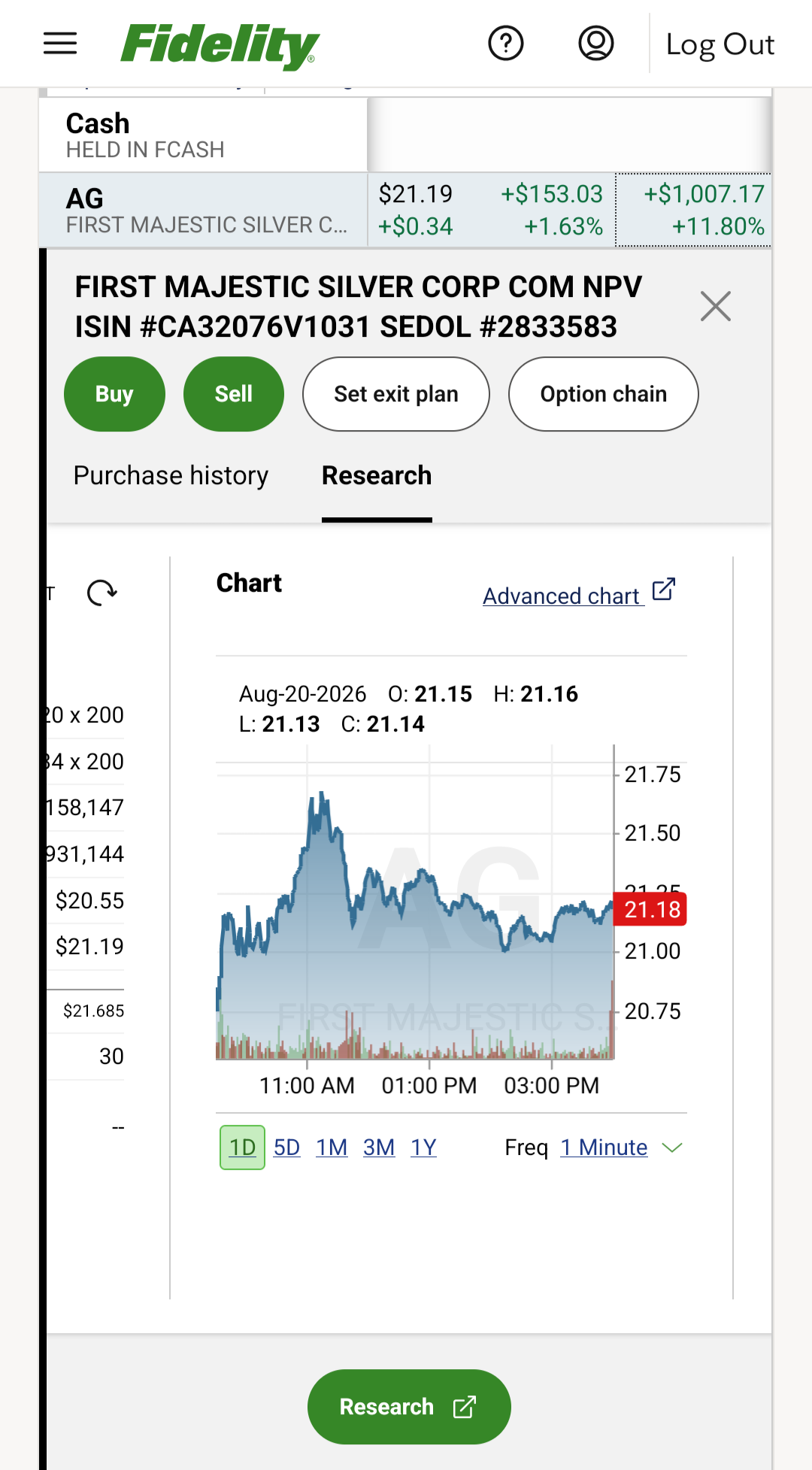Click the 03:00 PM axis label
The image size is (812, 1470).
click(x=552, y=1086)
